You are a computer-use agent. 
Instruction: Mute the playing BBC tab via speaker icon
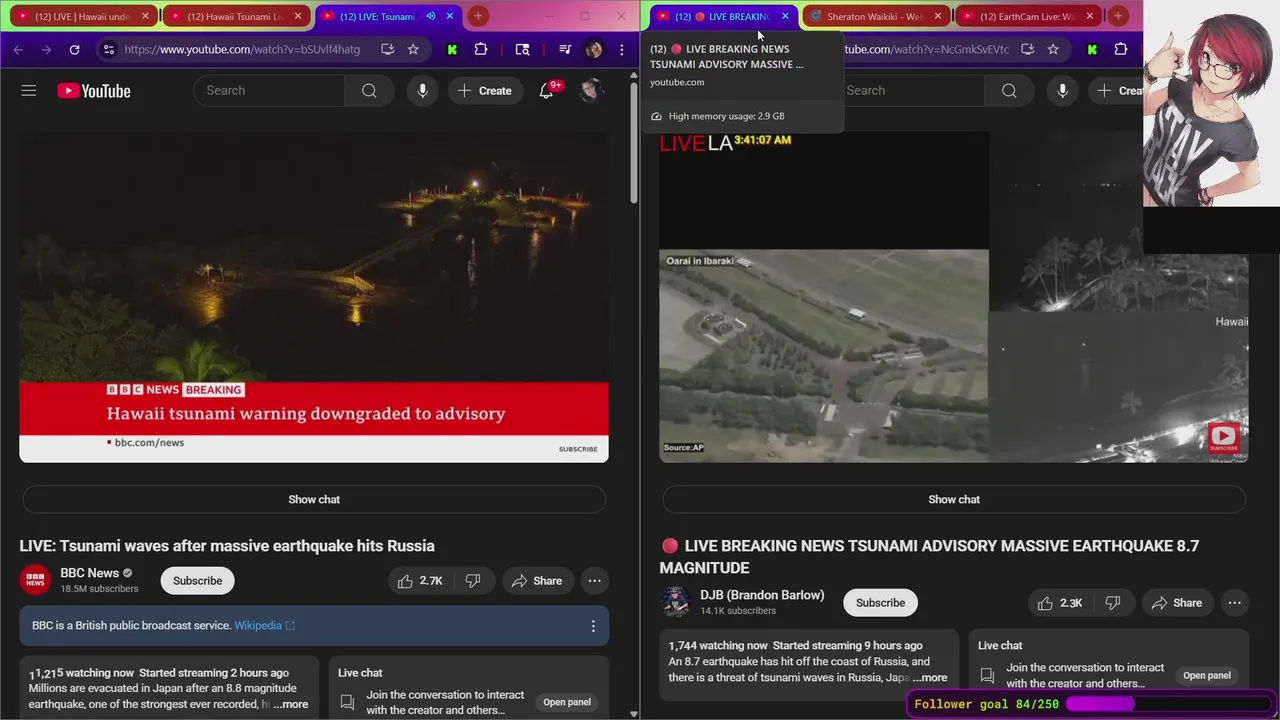point(431,16)
